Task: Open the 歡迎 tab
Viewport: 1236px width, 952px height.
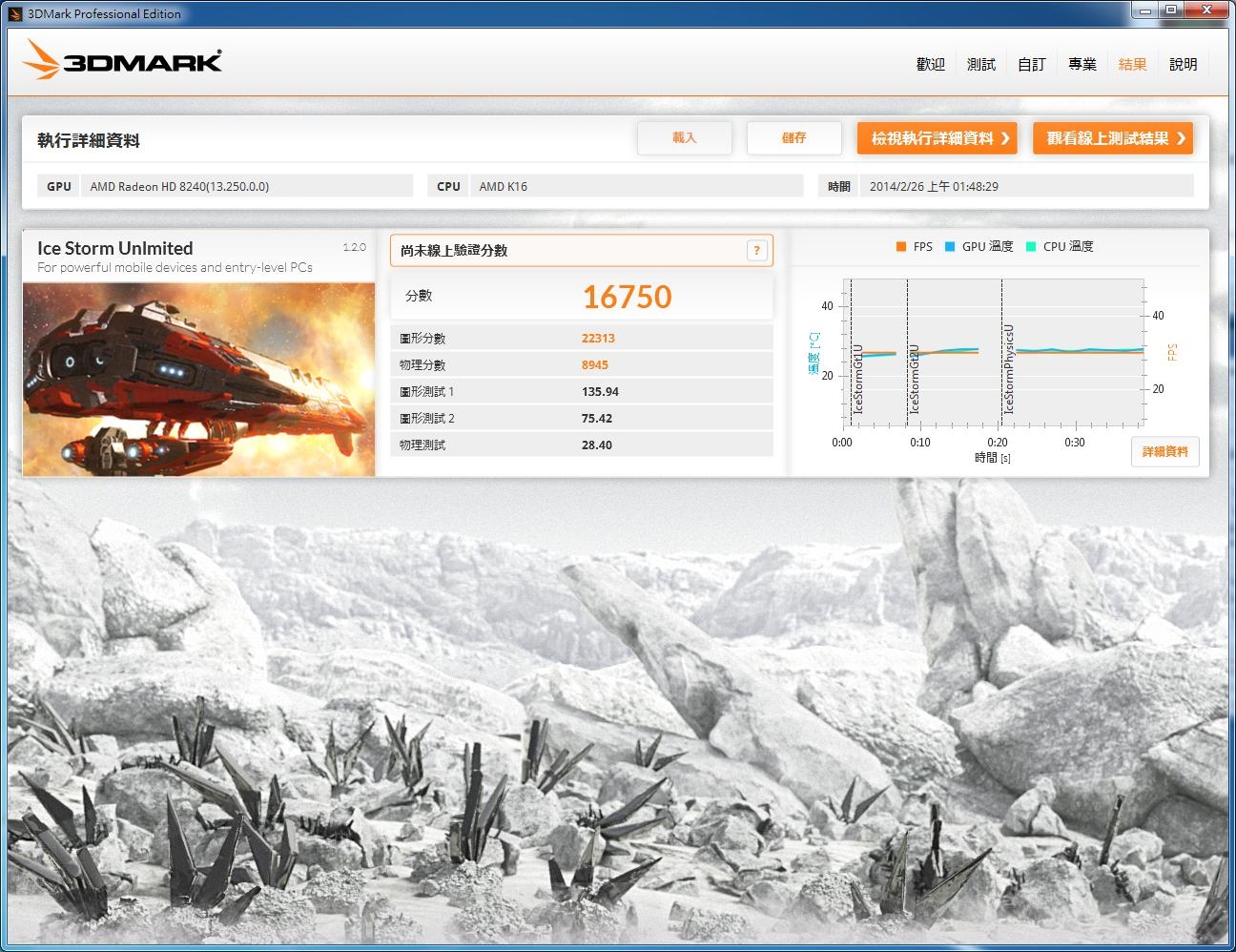Action: [931, 64]
